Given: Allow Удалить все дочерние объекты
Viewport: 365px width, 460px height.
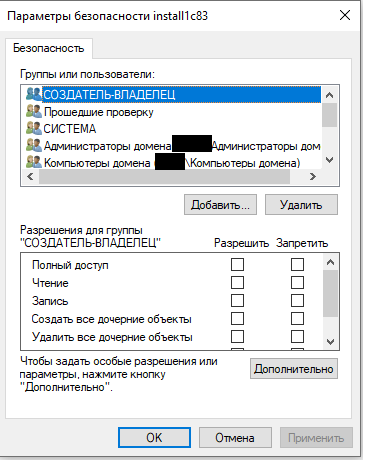Looking at the screenshot, I should click(x=237, y=337).
